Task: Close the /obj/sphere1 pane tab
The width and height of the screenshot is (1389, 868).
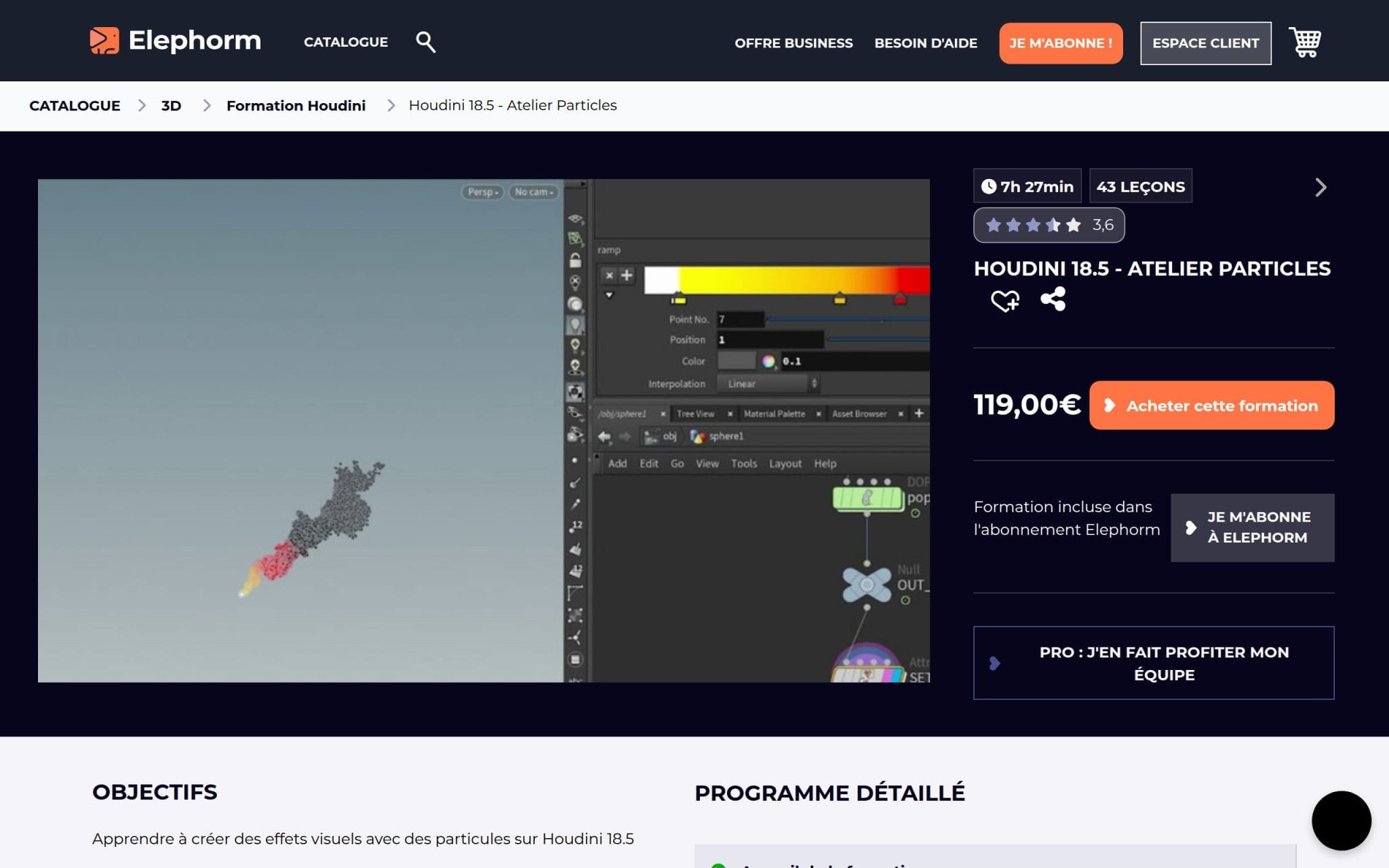Action: pos(663,414)
